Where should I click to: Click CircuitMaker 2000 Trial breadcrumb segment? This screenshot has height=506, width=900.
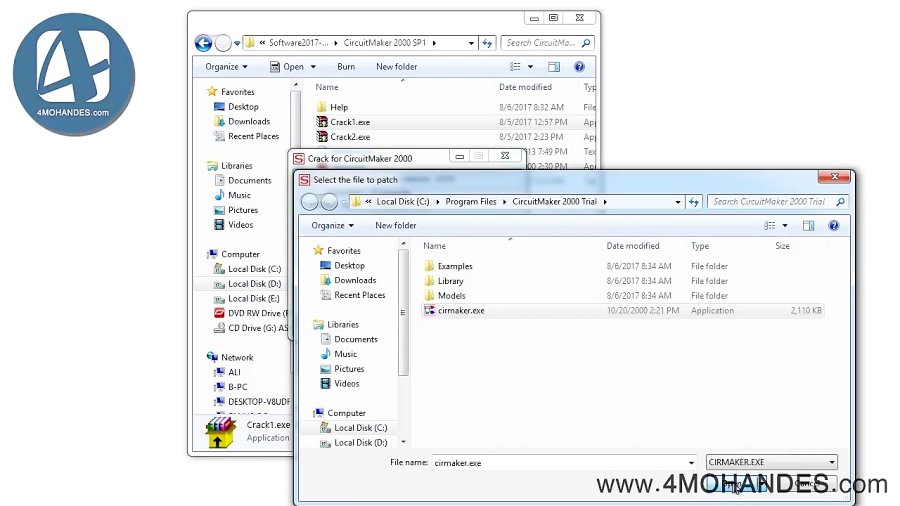554,202
